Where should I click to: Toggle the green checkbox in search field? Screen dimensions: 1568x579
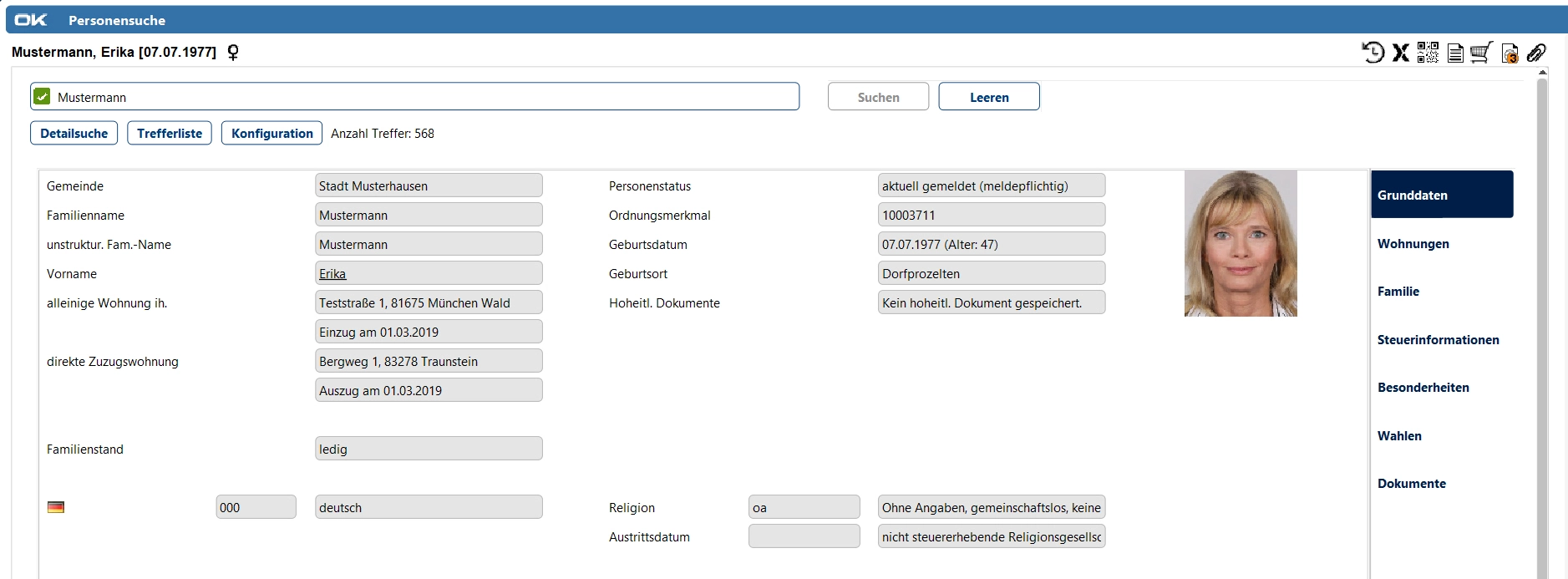(43, 97)
